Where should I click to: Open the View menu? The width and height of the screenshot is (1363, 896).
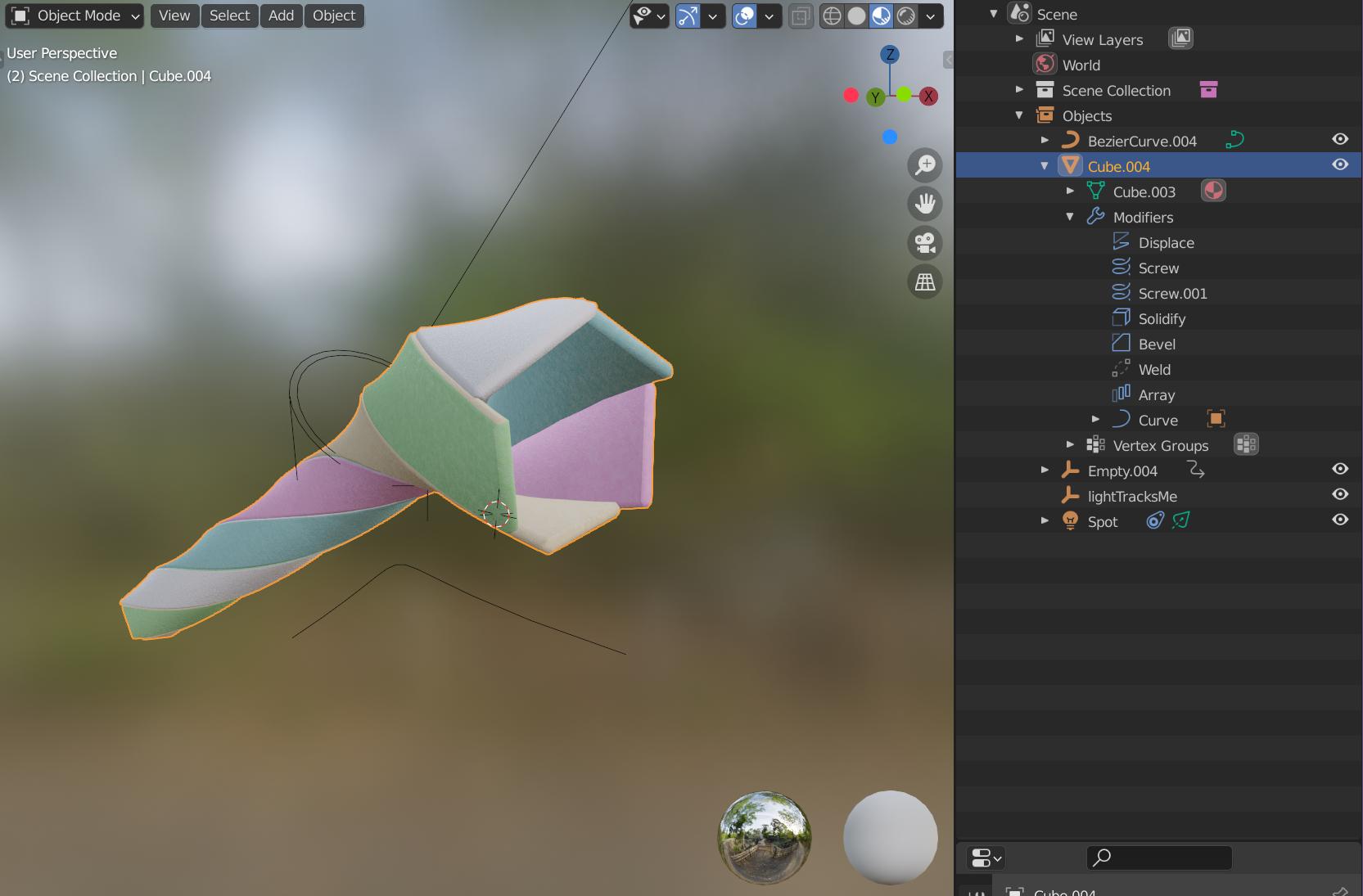(x=174, y=16)
